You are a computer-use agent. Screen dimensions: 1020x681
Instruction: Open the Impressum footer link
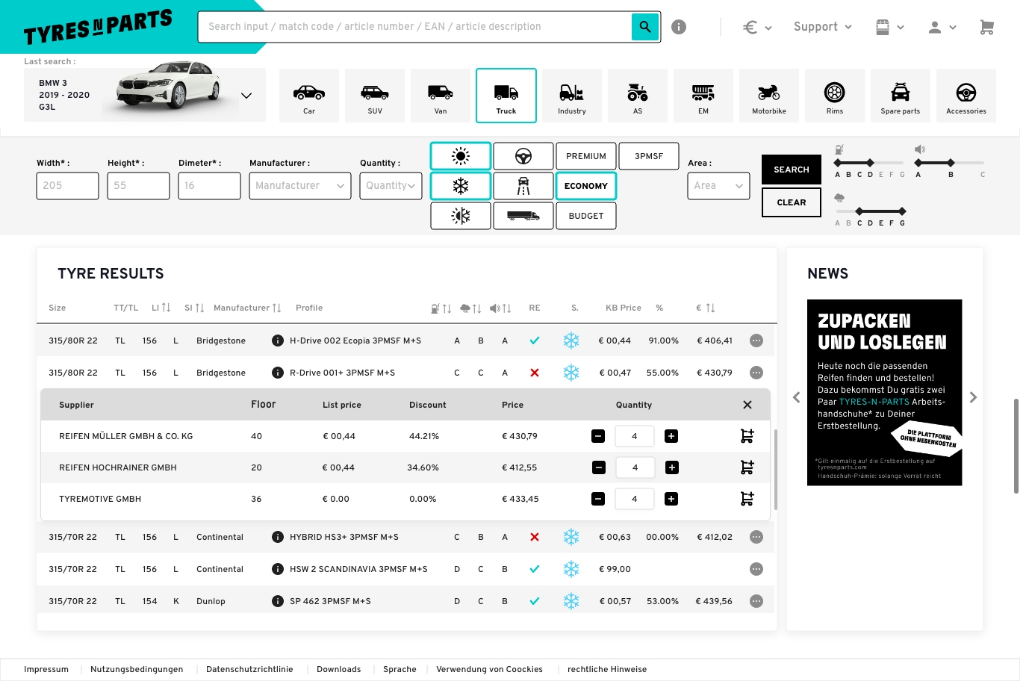pos(46,669)
